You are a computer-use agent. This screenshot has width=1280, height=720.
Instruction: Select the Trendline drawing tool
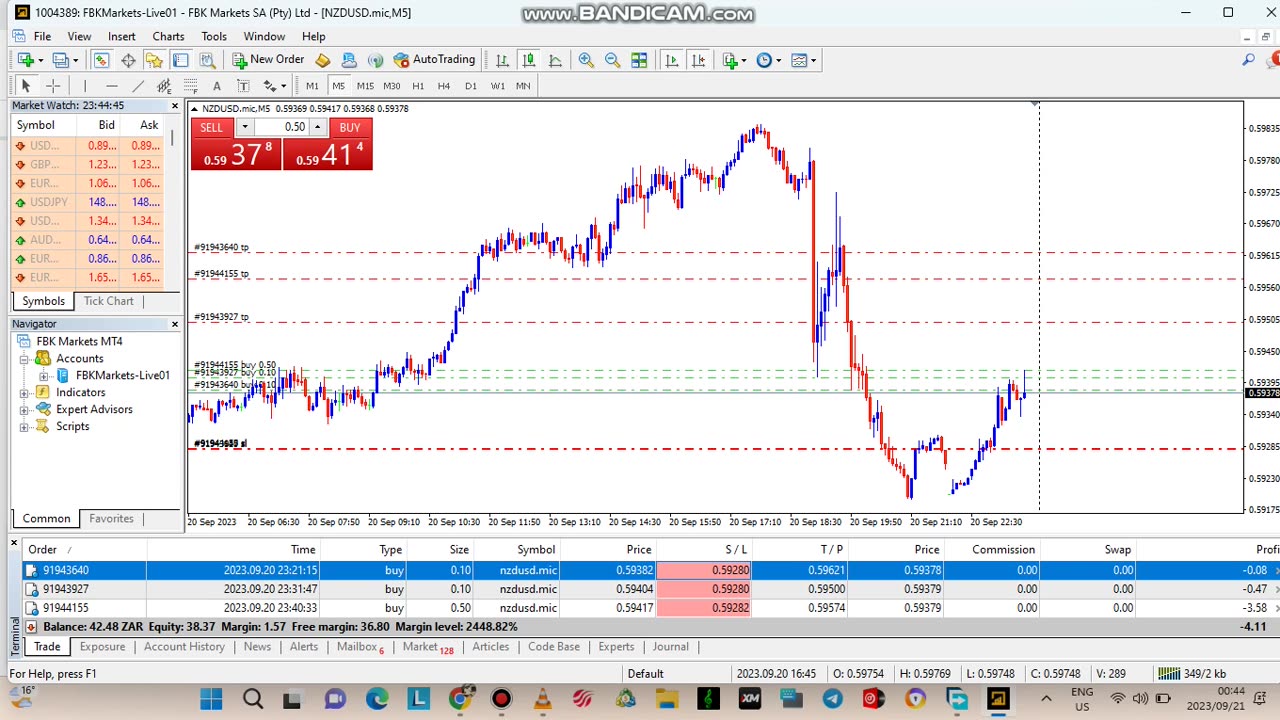click(x=138, y=86)
